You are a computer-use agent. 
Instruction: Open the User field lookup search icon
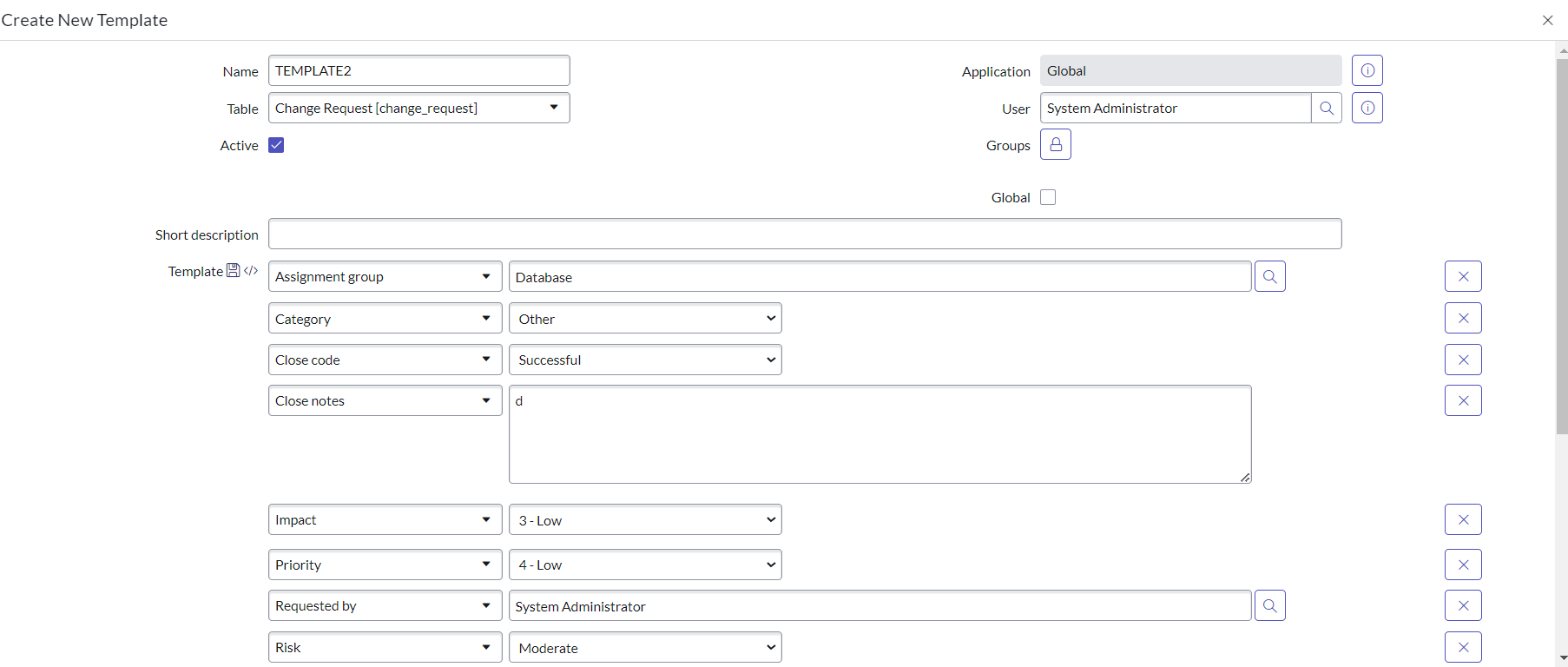1326,108
